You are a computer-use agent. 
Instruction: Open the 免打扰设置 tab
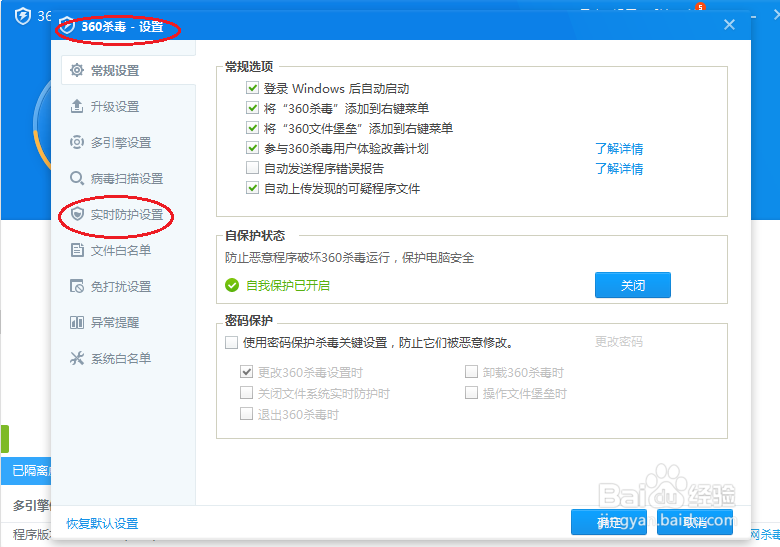coord(128,286)
